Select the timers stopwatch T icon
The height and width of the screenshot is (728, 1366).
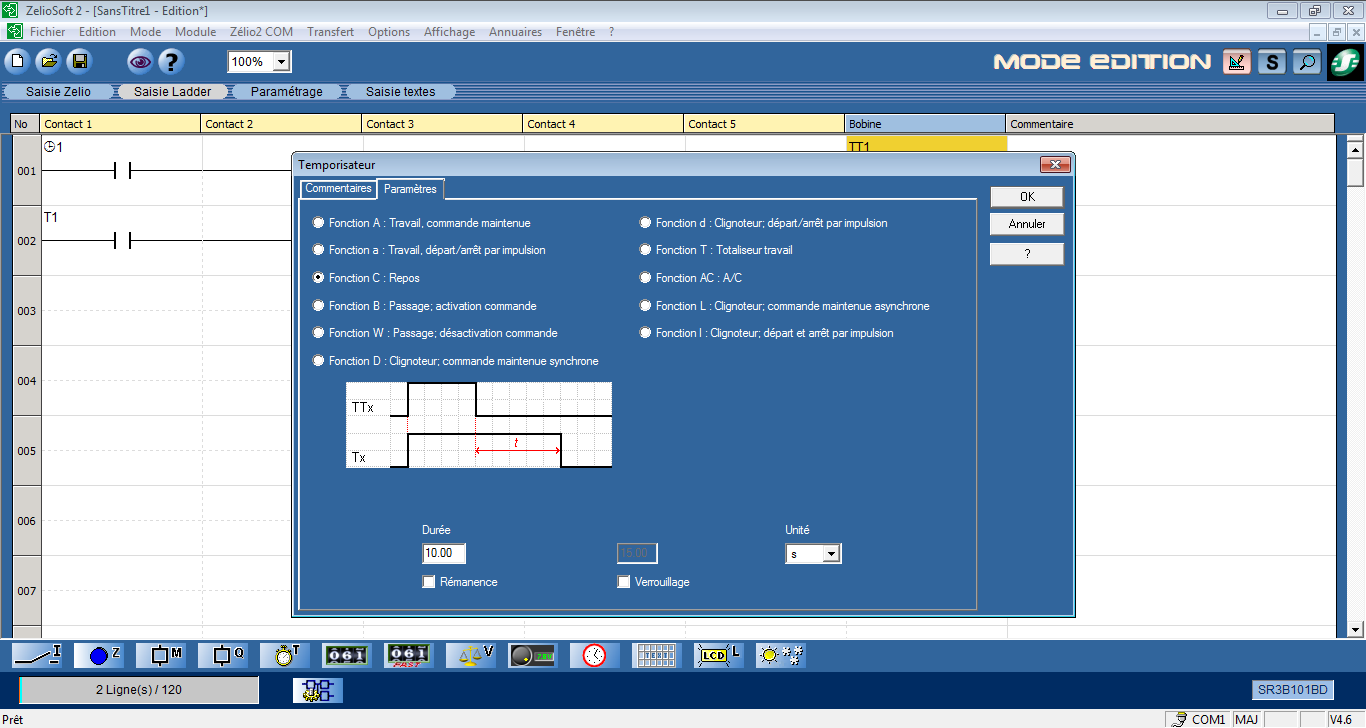pyautogui.click(x=286, y=655)
